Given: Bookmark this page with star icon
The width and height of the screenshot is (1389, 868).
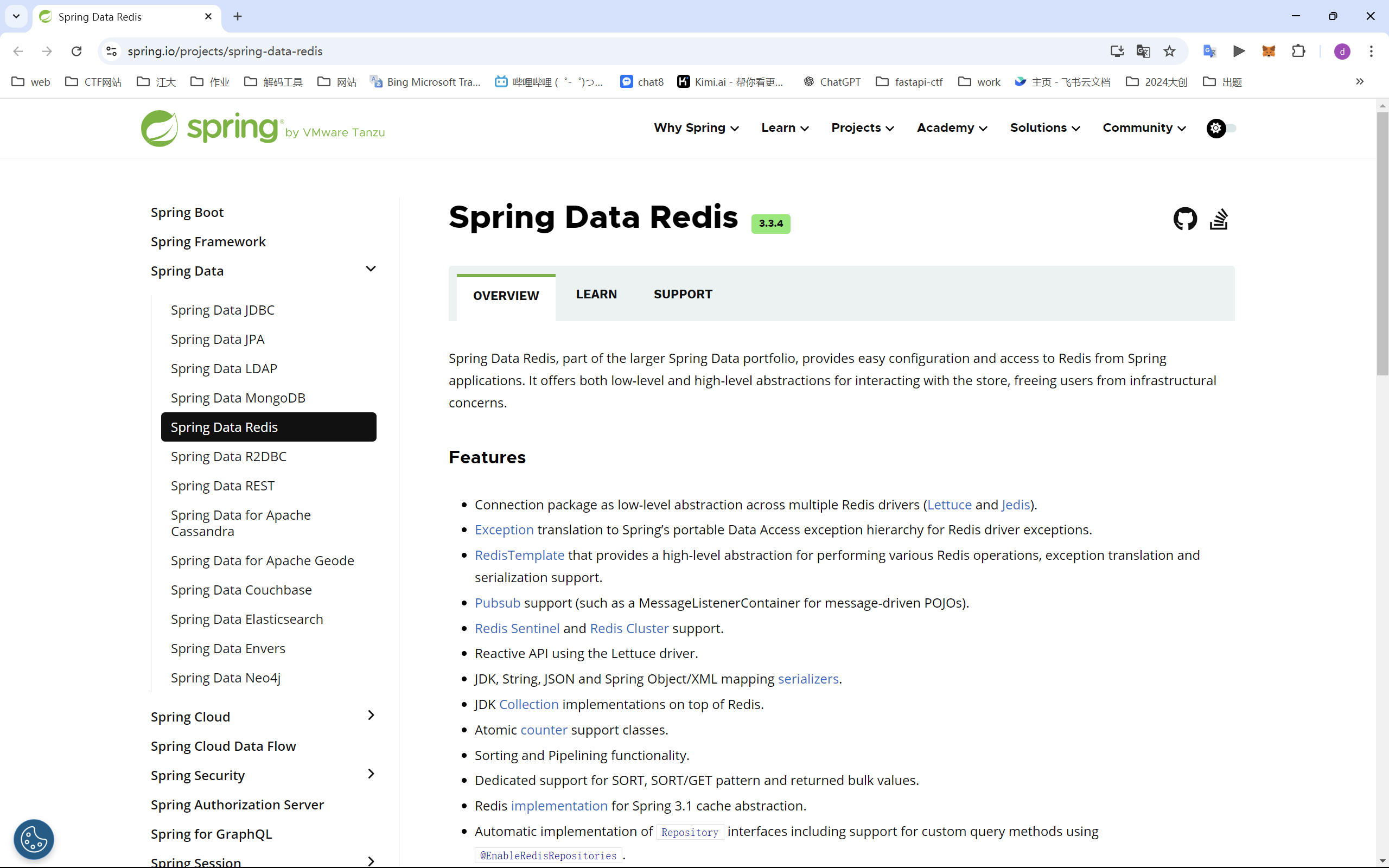Looking at the screenshot, I should point(1169,51).
